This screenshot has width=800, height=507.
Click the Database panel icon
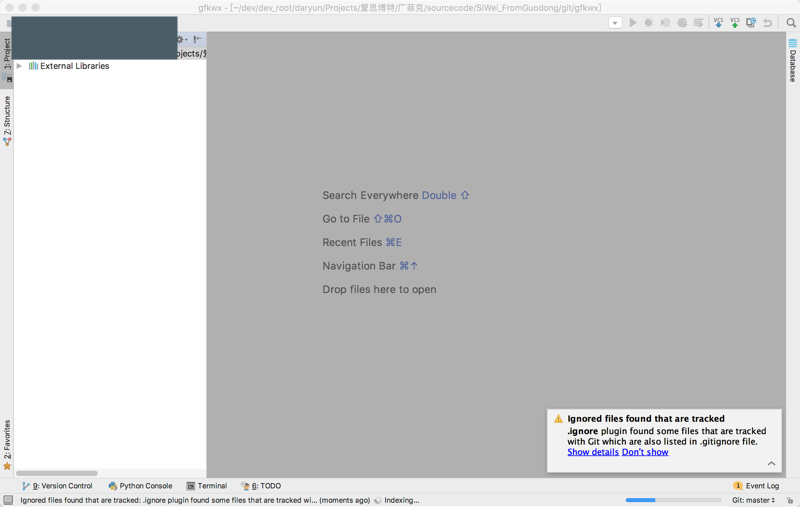793,43
